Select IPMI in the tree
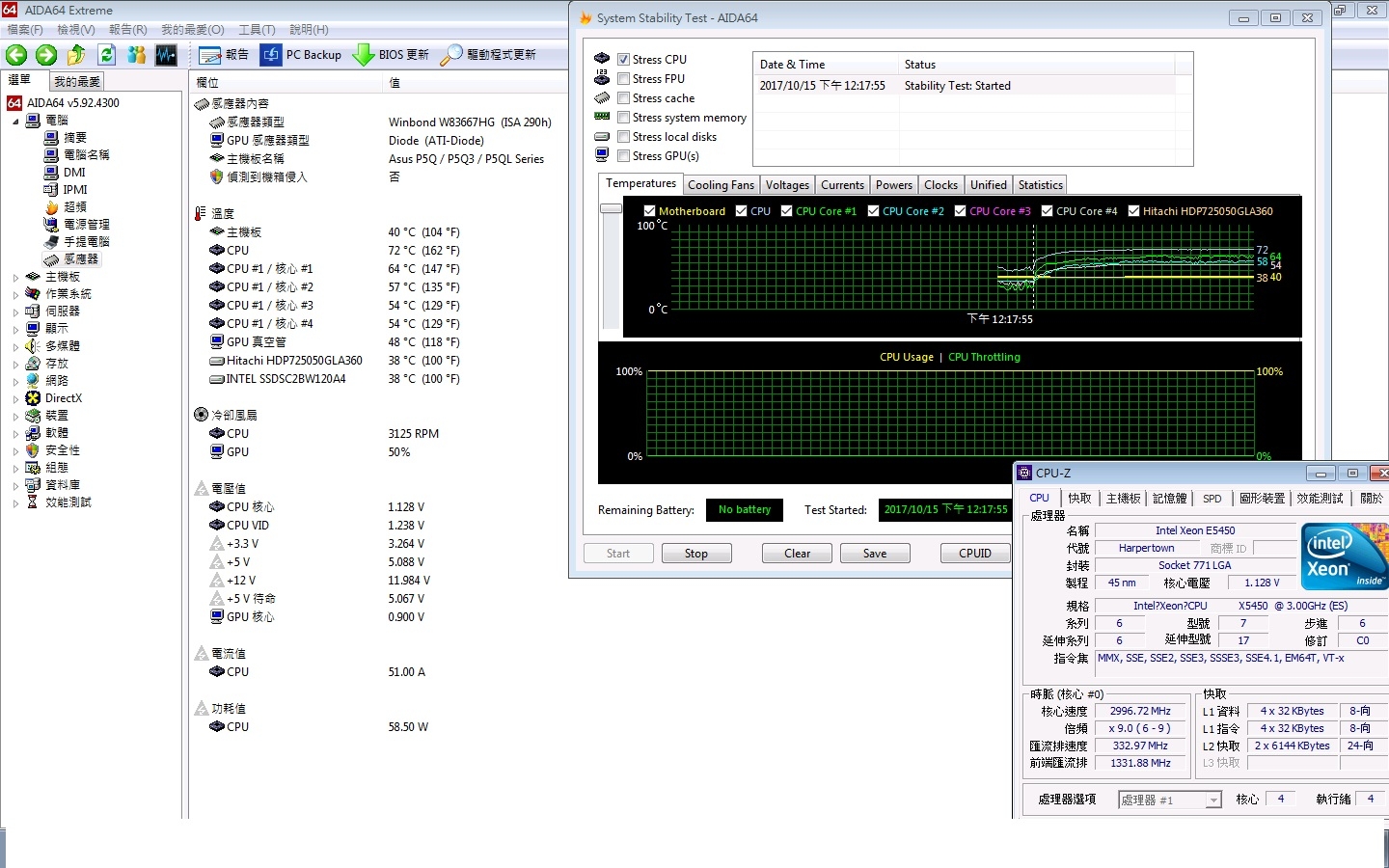 75,190
